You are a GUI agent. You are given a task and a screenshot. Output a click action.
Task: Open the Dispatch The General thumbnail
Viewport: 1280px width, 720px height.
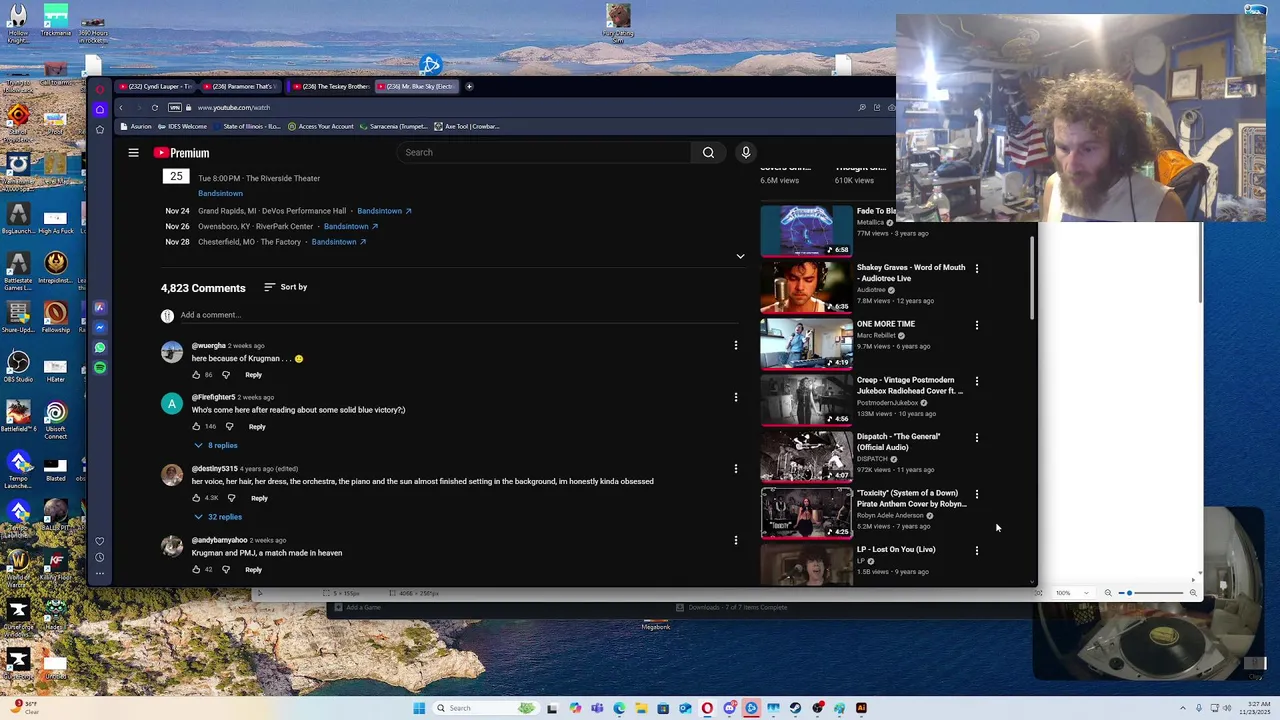806,455
